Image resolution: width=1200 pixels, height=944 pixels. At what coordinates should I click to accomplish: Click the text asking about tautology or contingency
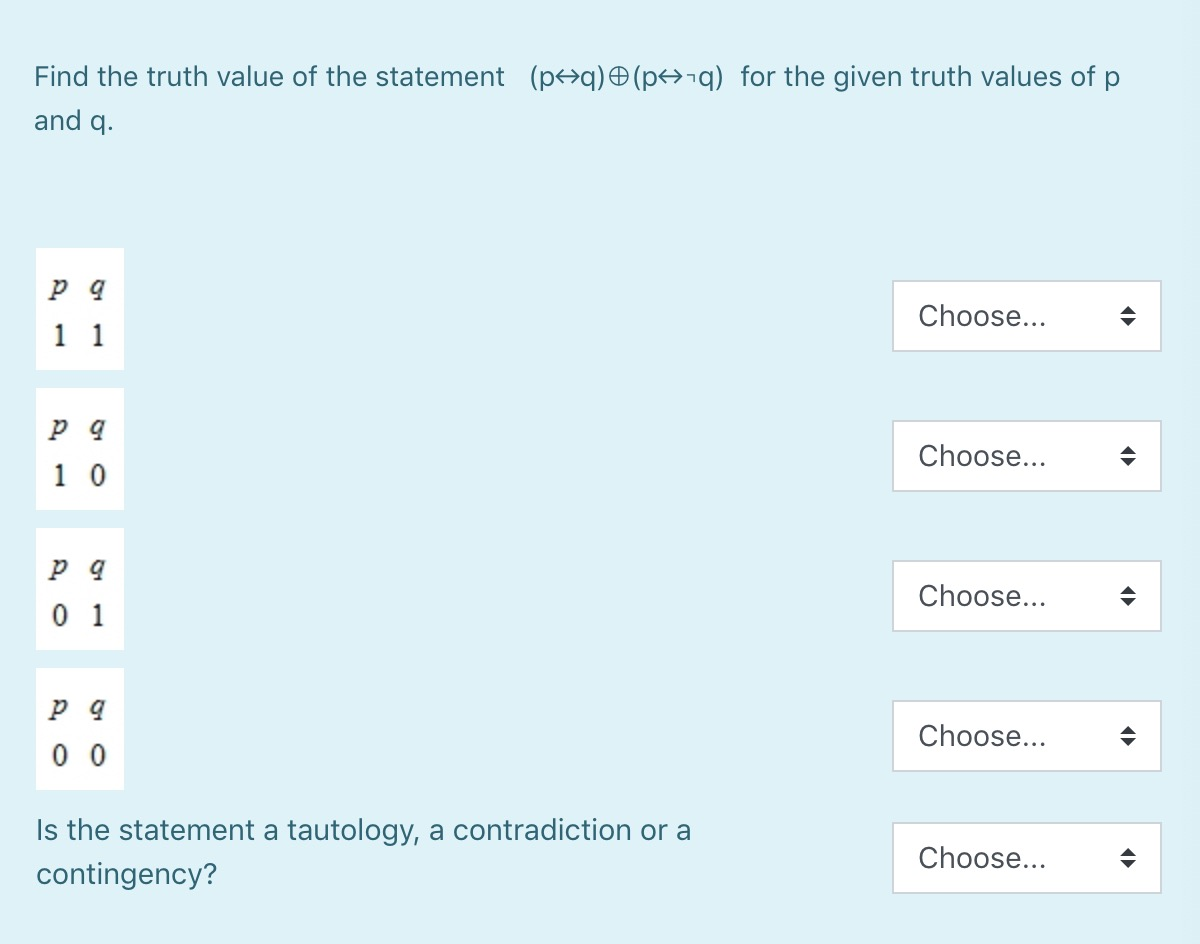(x=363, y=851)
